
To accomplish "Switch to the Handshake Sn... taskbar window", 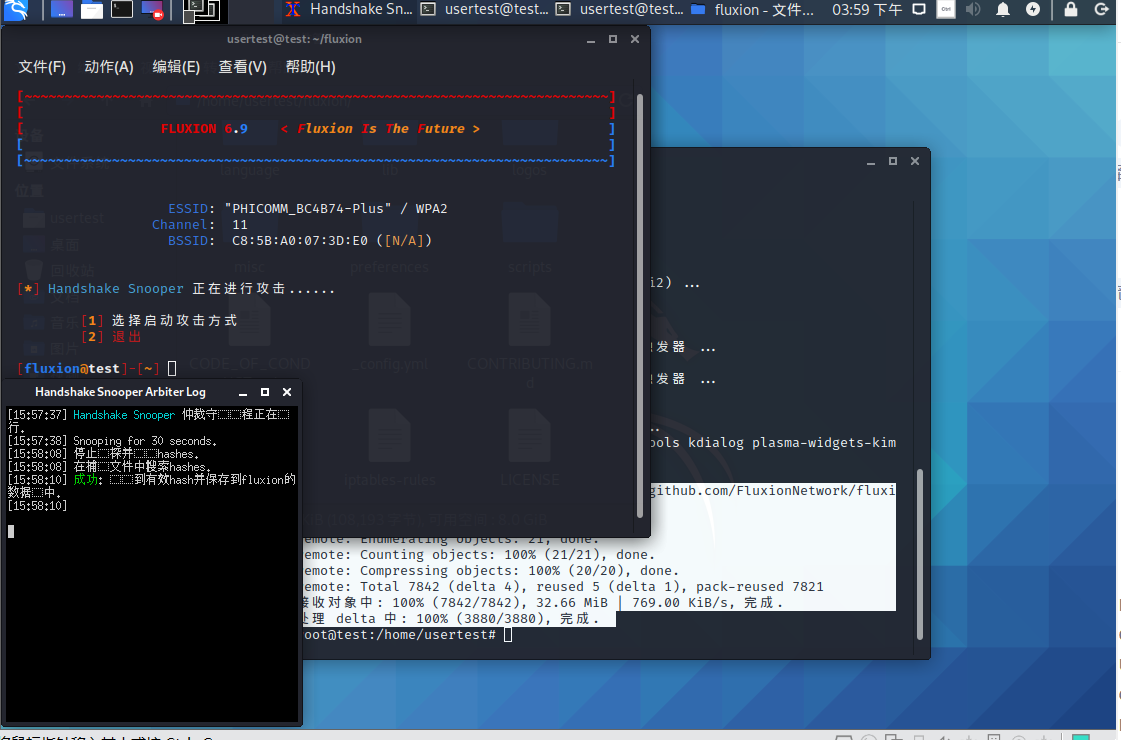I will click(x=350, y=9).
